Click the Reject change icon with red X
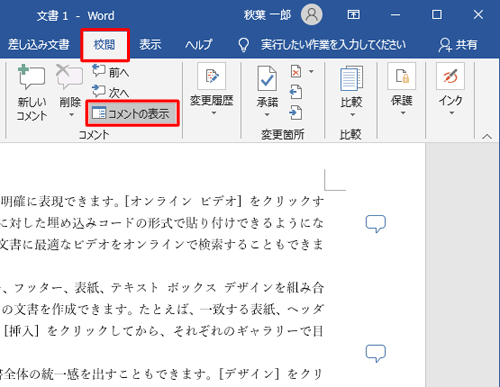 coord(296,71)
